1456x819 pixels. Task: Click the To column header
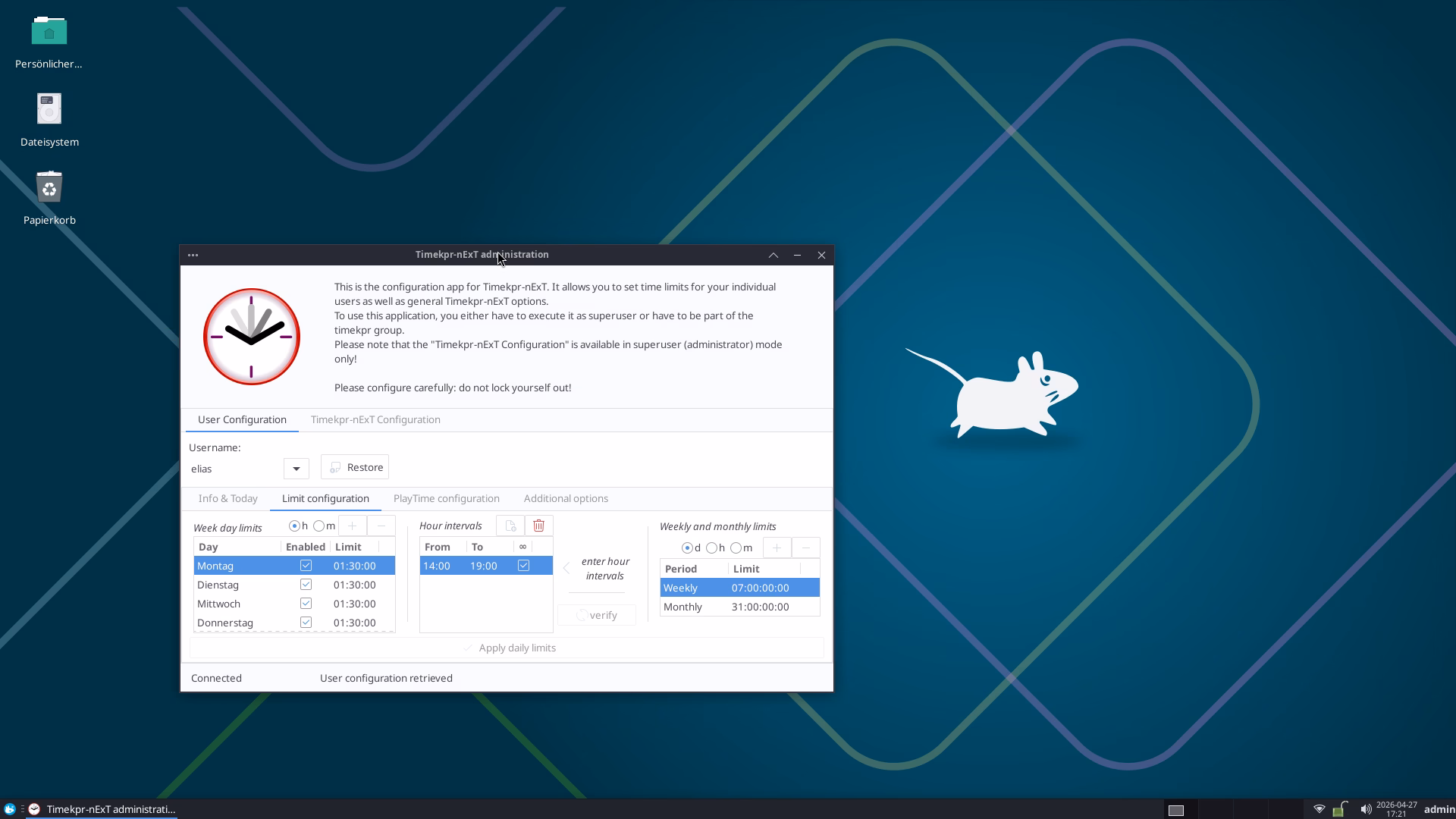(490, 547)
